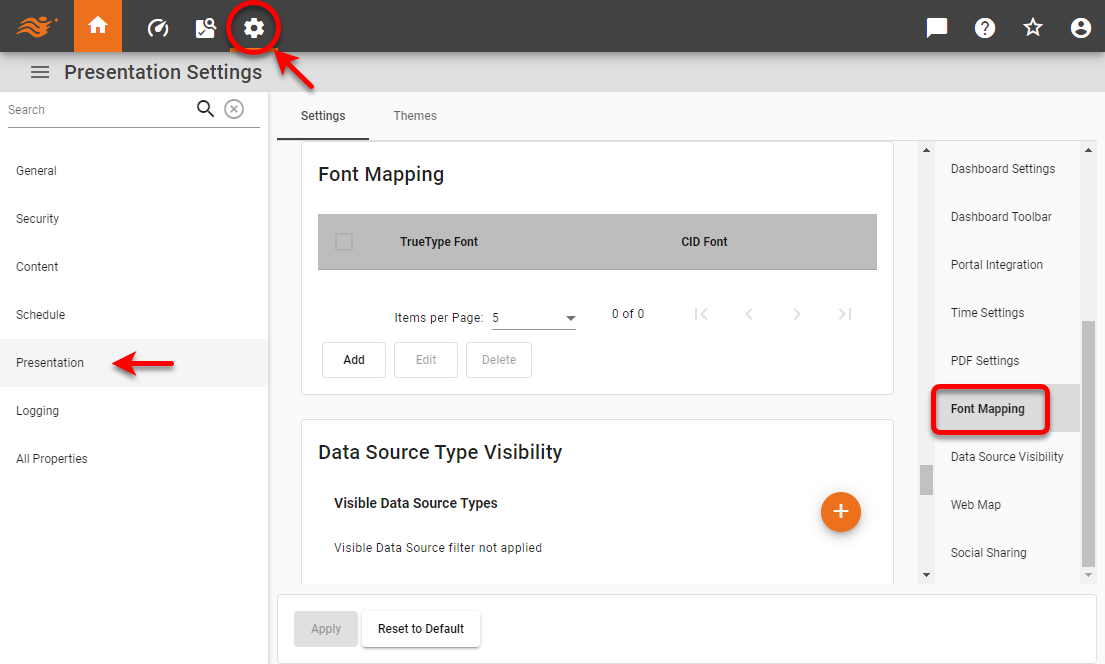Jump to PDF Settings section
The image size is (1105, 664).
pos(985,361)
